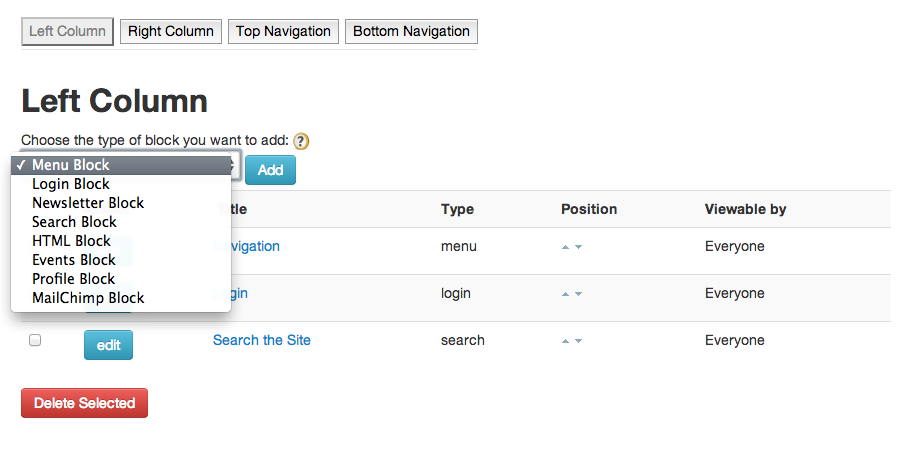Click the red Delete Selected button
The height and width of the screenshot is (461, 910).
(85, 403)
